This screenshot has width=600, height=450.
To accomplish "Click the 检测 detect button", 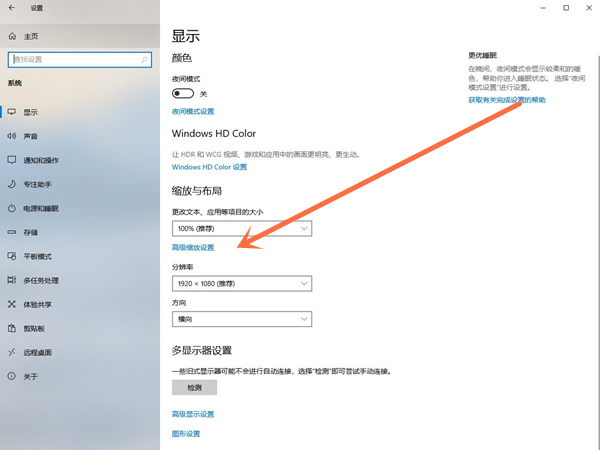I will pyautogui.click(x=194, y=387).
